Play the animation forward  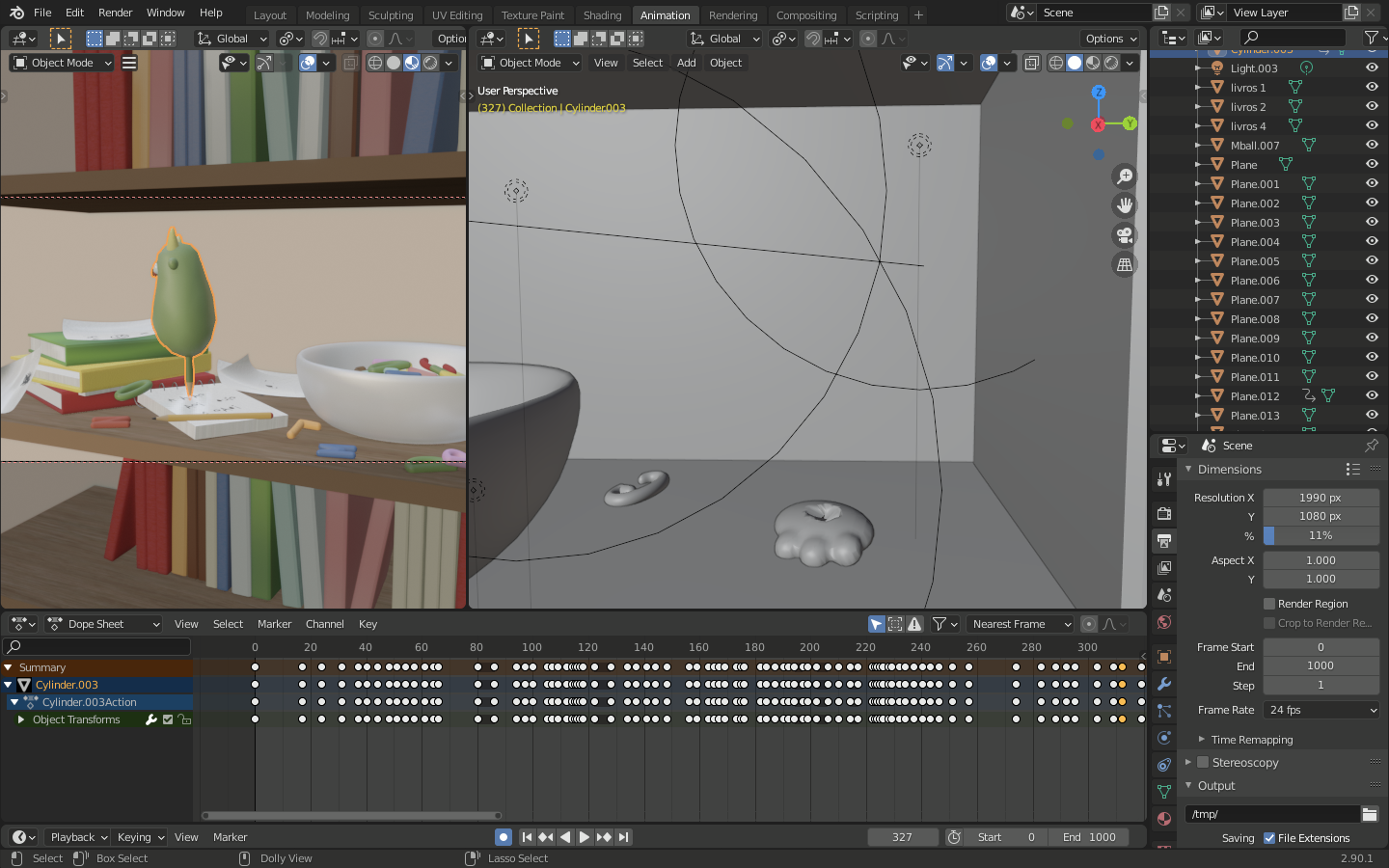pos(585,837)
